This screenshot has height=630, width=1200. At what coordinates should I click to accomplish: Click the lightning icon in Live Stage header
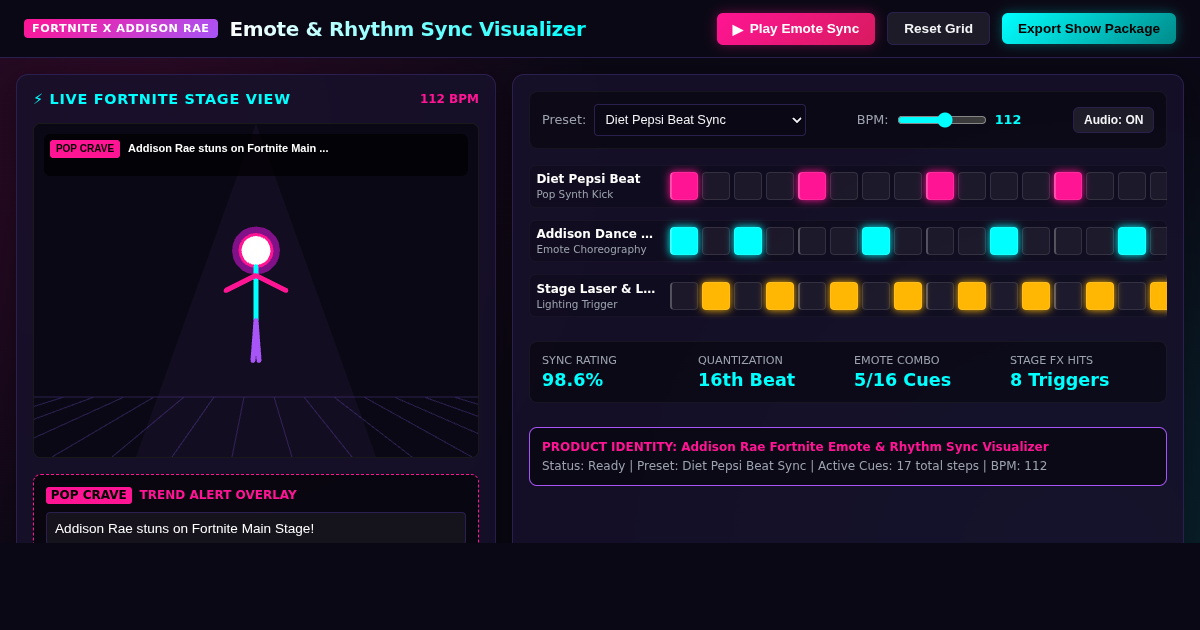click(38, 99)
